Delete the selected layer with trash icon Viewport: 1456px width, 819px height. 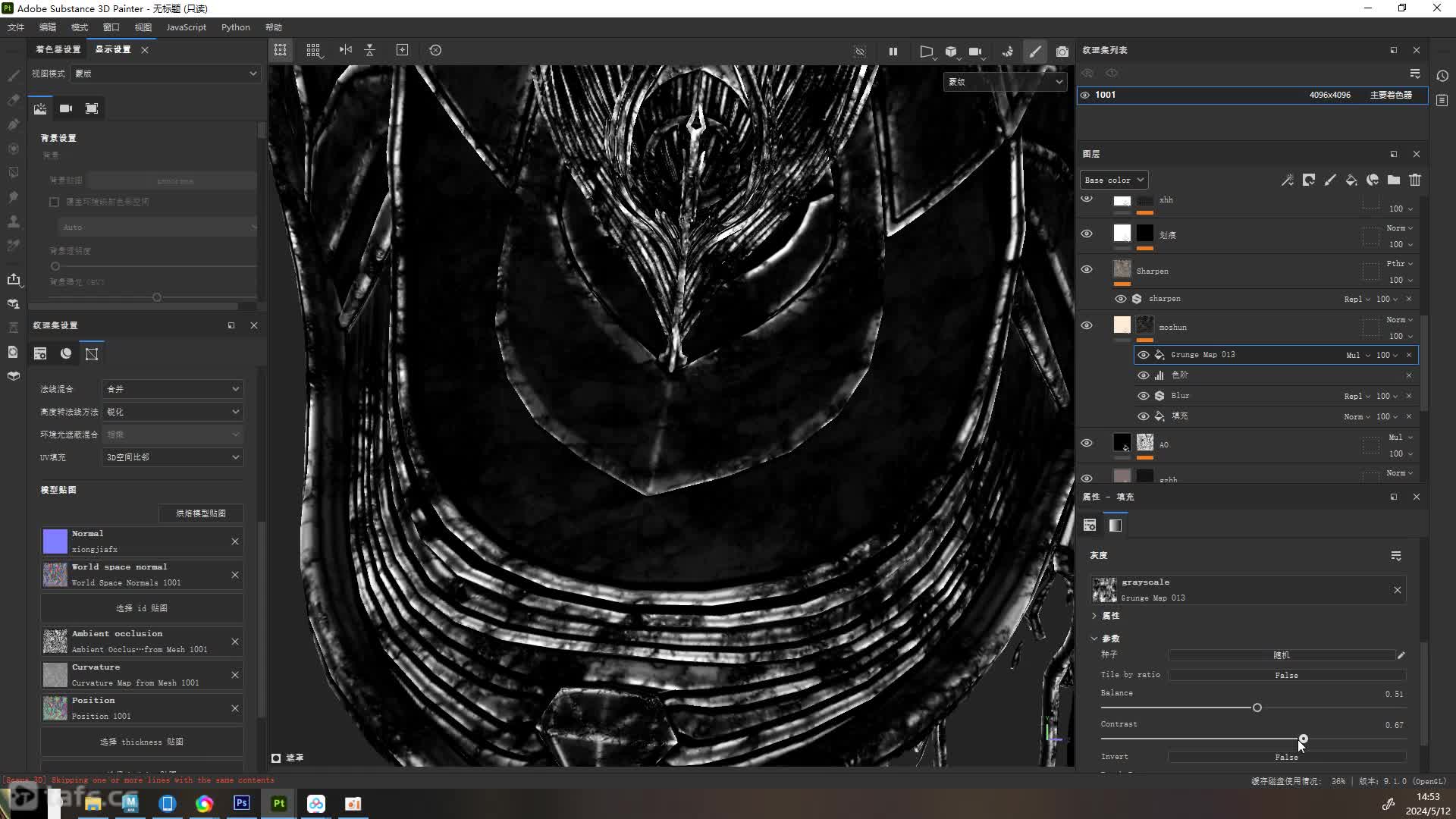coord(1415,180)
